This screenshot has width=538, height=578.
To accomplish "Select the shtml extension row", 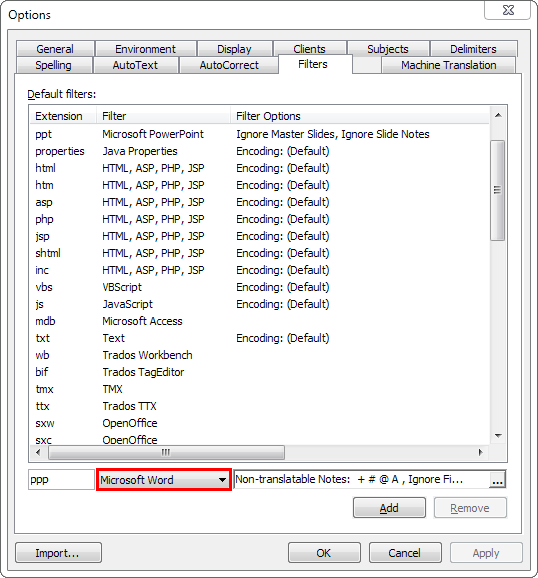I will pos(260,253).
